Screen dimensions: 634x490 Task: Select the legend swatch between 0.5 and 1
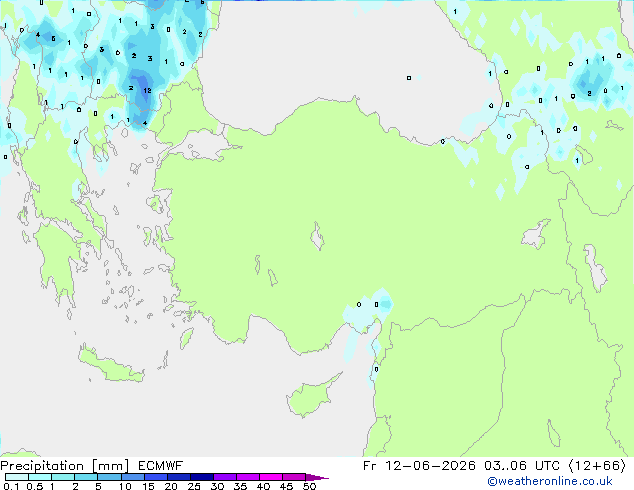click(x=40, y=477)
